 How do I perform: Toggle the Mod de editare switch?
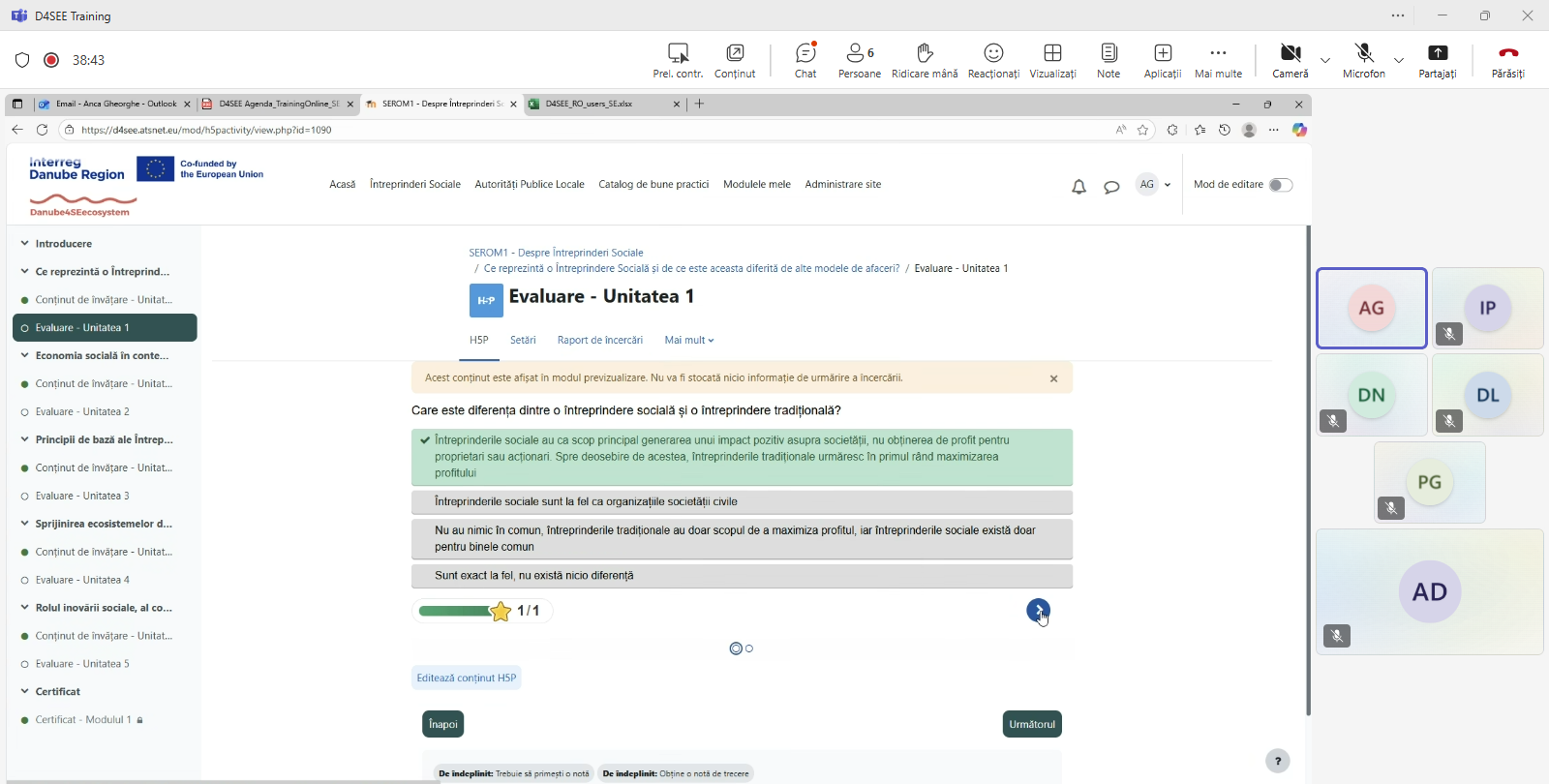(x=1280, y=185)
